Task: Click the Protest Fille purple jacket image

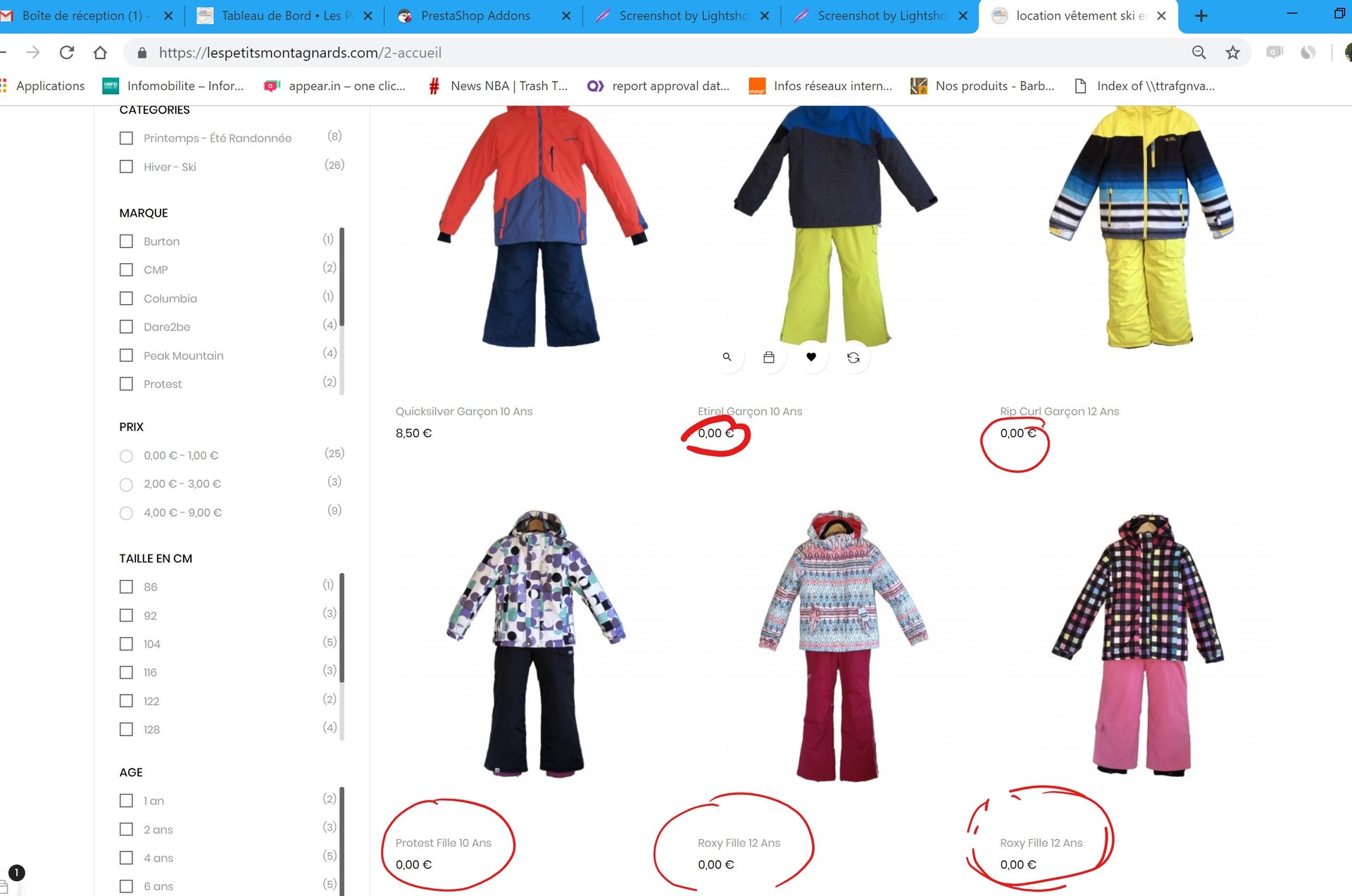Action: click(x=537, y=644)
